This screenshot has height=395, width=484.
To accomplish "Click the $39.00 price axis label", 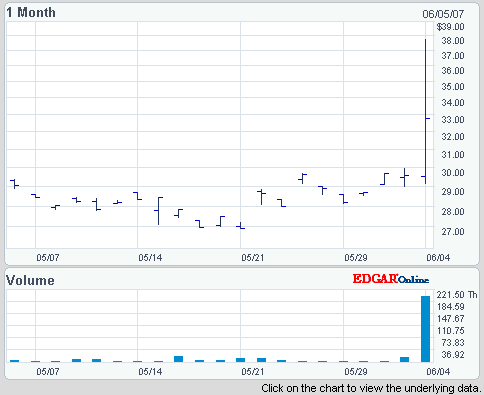I will click(x=450, y=27).
